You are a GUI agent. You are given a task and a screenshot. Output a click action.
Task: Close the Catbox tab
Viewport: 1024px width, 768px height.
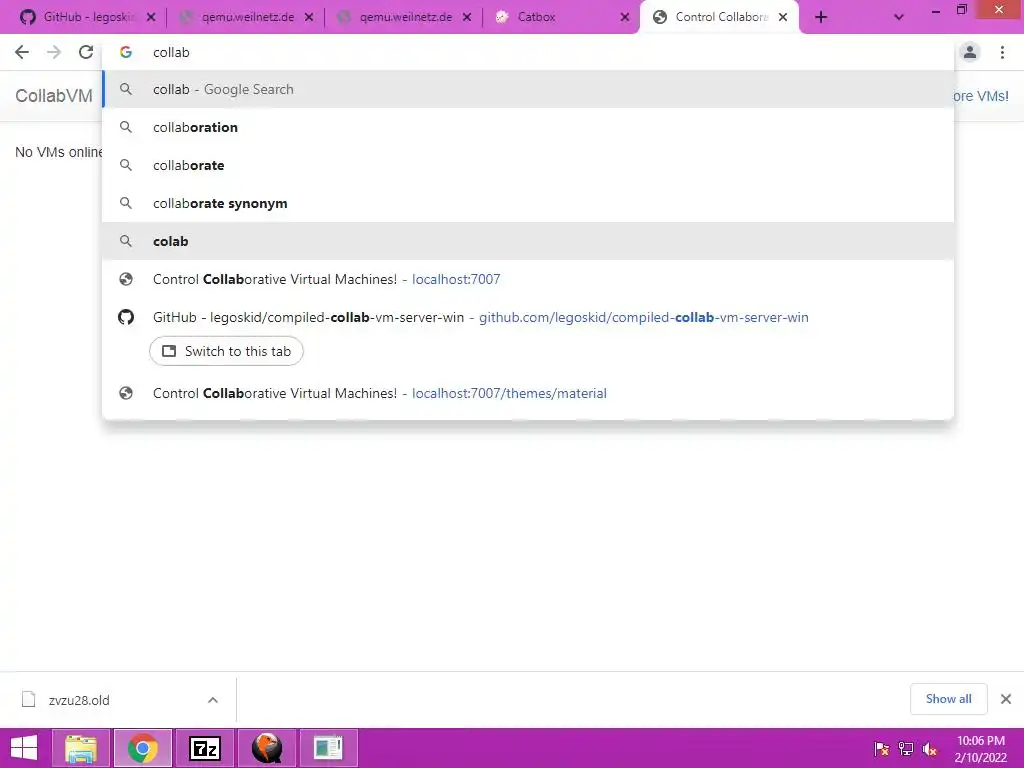[x=625, y=18]
